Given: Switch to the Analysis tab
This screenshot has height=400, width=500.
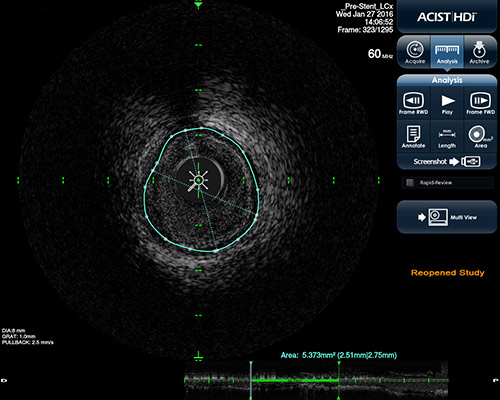Looking at the screenshot, I should click(x=447, y=52).
